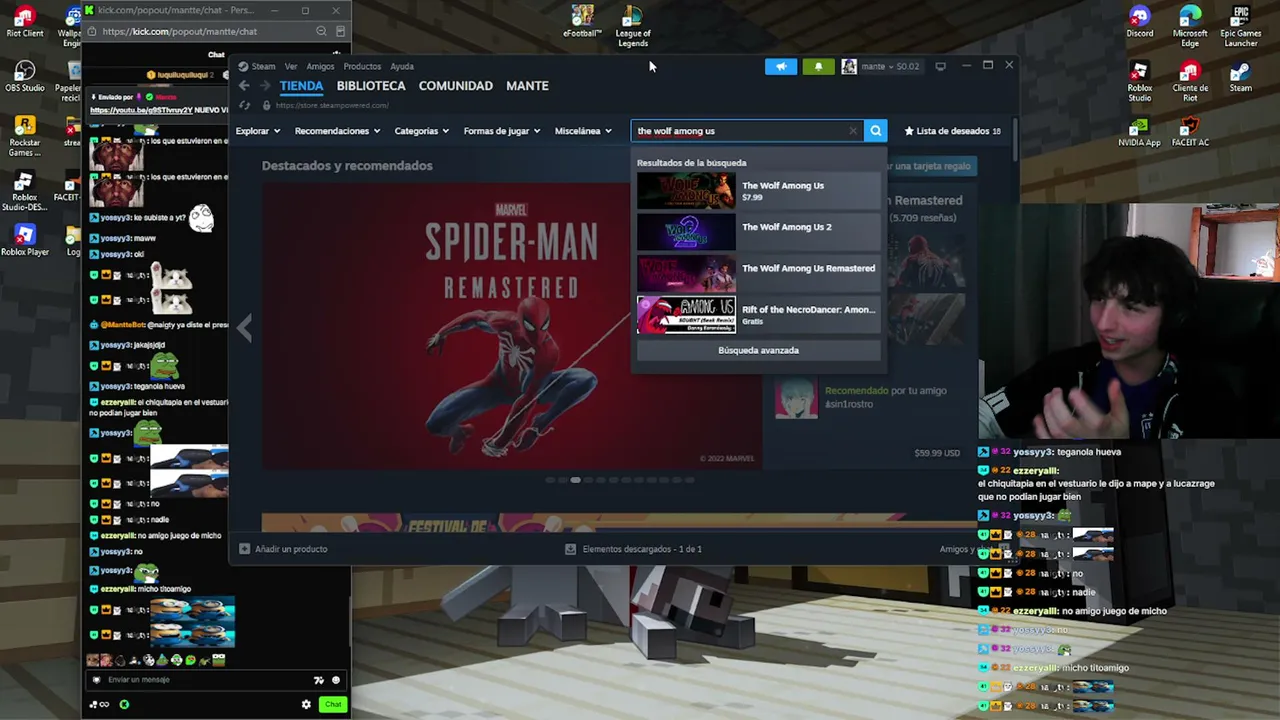Select The Wolf Among Us 2 result

tap(759, 232)
